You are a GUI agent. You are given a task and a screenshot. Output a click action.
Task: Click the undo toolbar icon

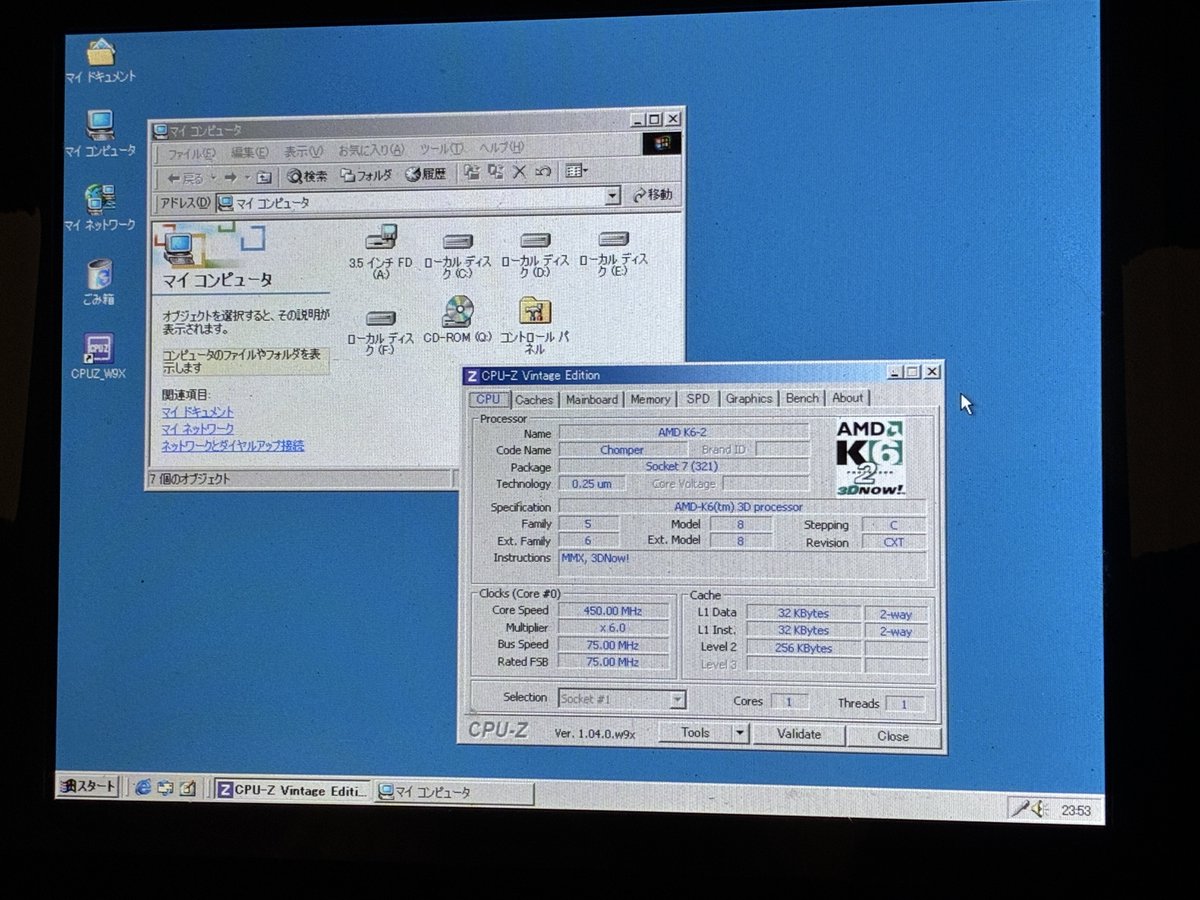point(542,172)
